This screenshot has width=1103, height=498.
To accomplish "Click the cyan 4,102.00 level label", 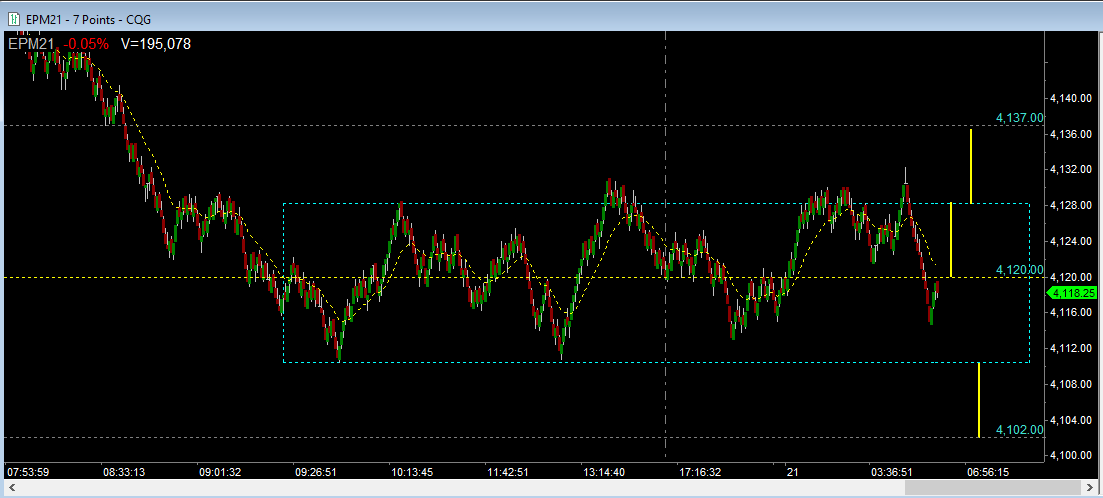I will [1020, 430].
